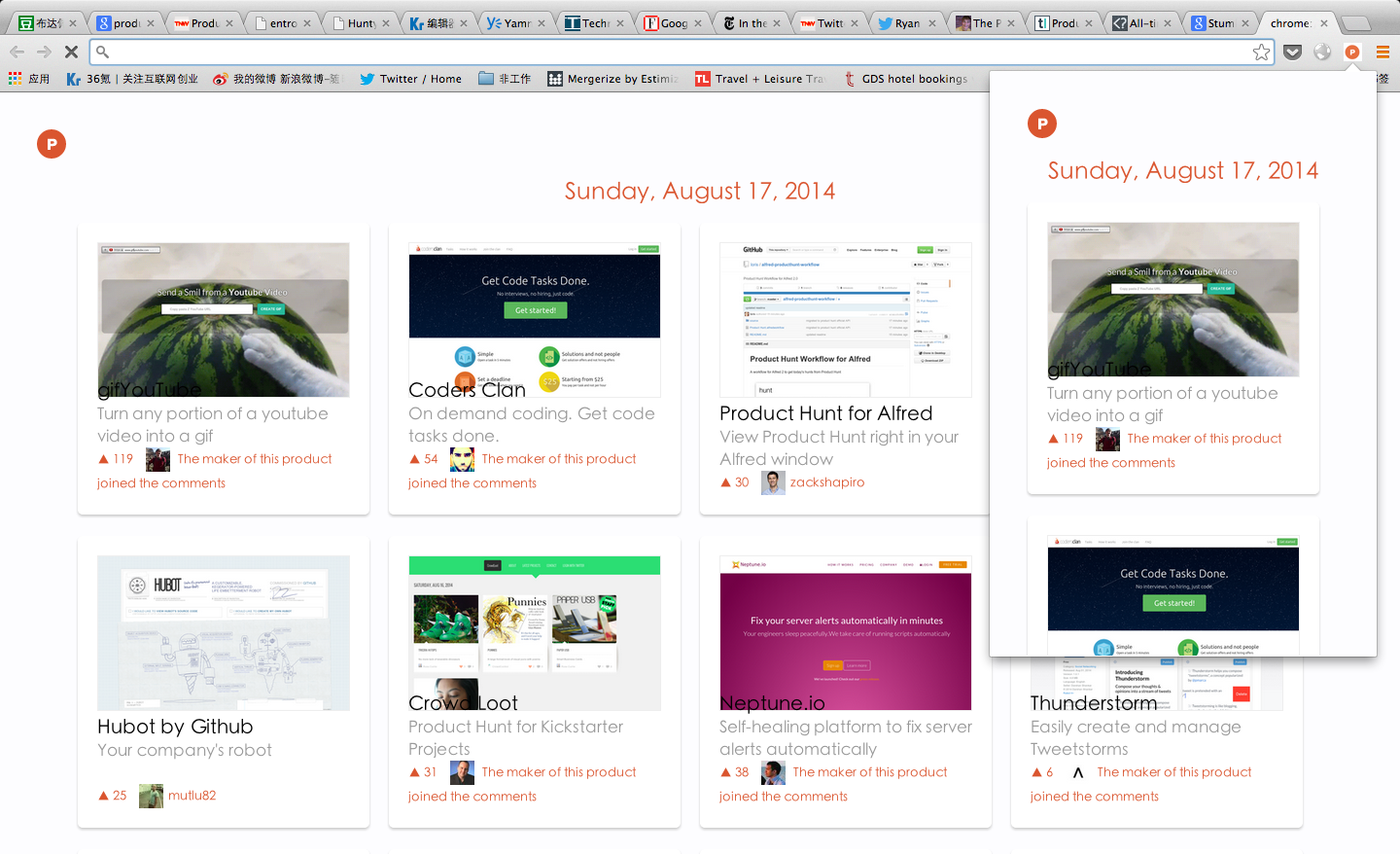Click the Thunderstorm maker avatar
1400x854 pixels.
click(x=1078, y=772)
